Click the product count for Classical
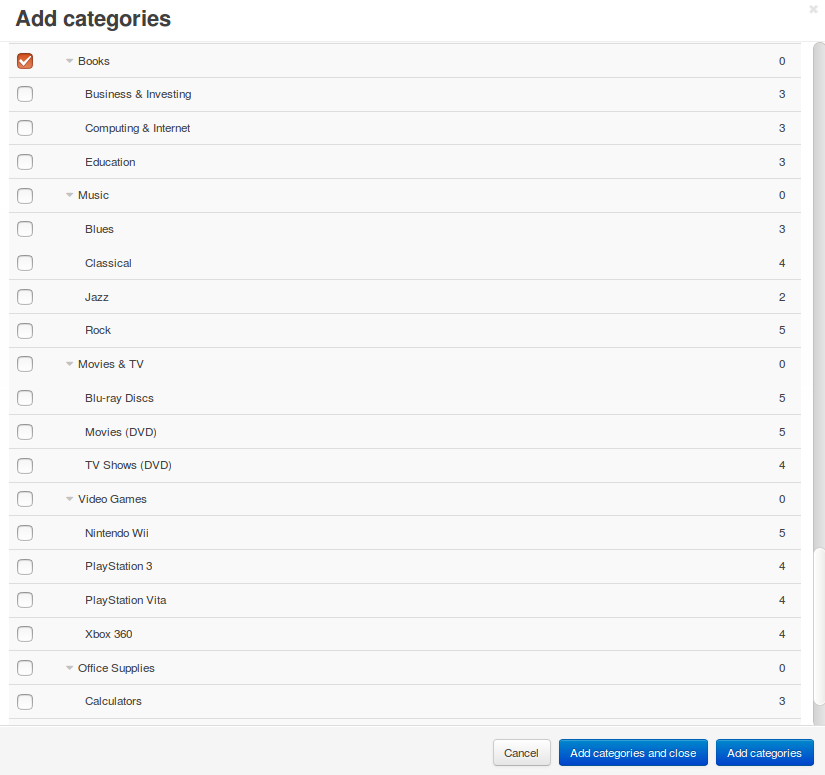 [x=782, y=263]
